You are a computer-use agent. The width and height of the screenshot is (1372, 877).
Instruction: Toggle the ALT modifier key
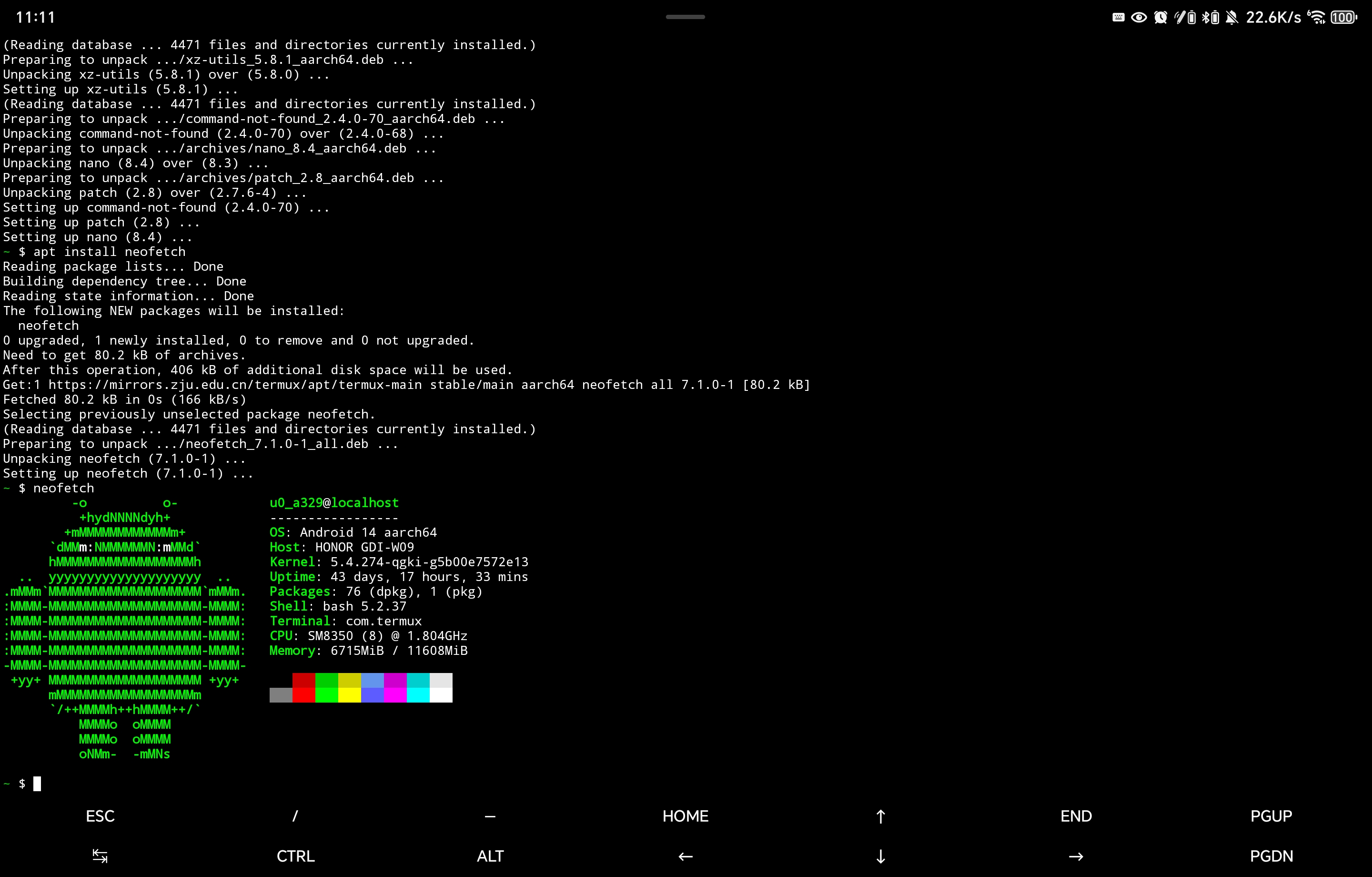[490, 857]
